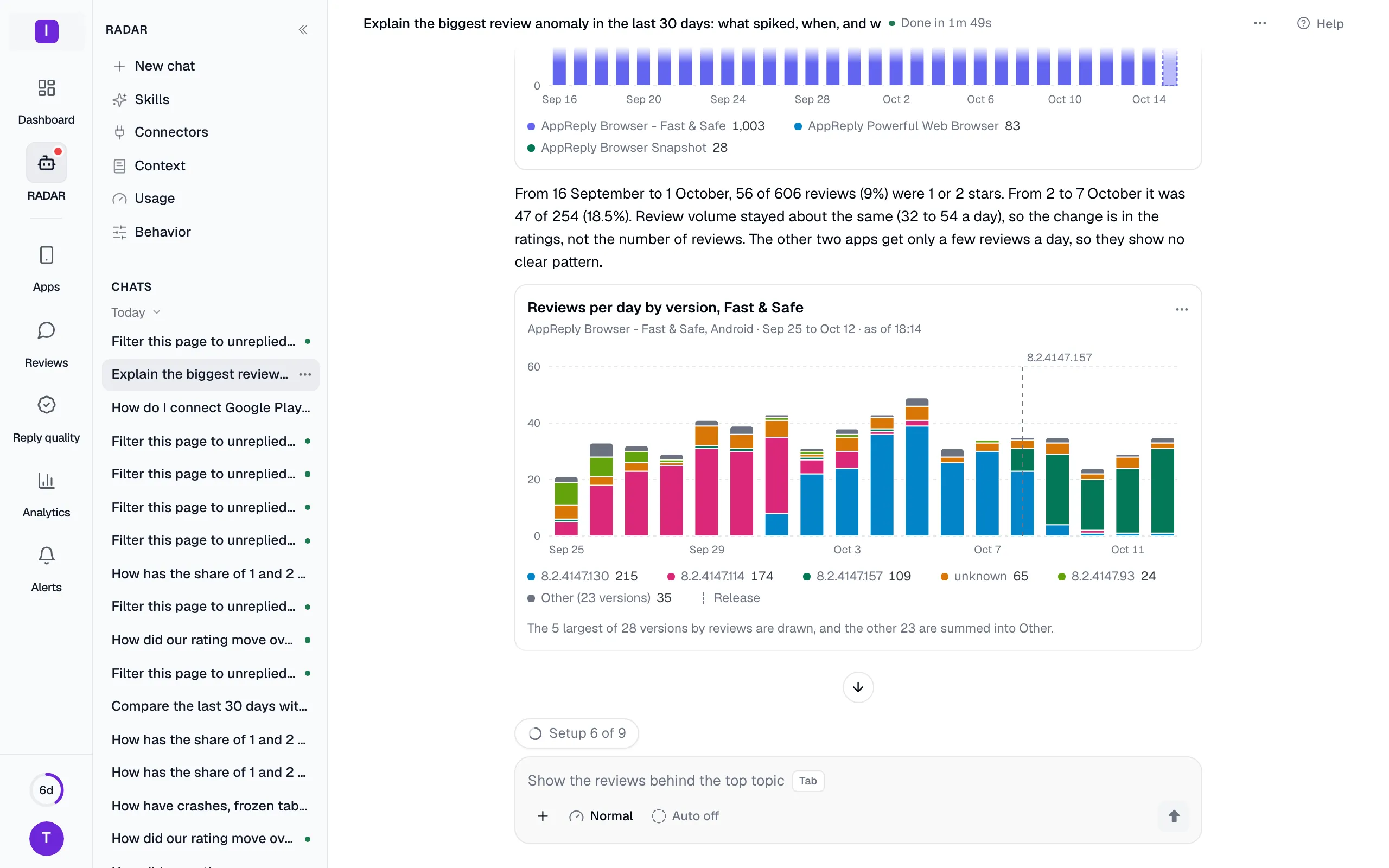Screen dimensions: 1389x868
Task: Expand the Today chats filter
Action: [136, 312]
